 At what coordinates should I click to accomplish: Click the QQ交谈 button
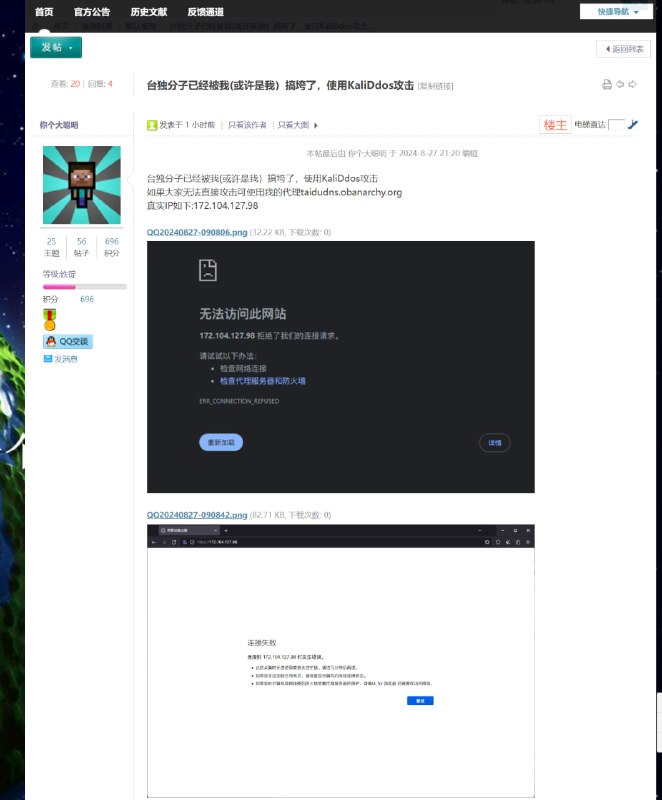pos(68,341)
